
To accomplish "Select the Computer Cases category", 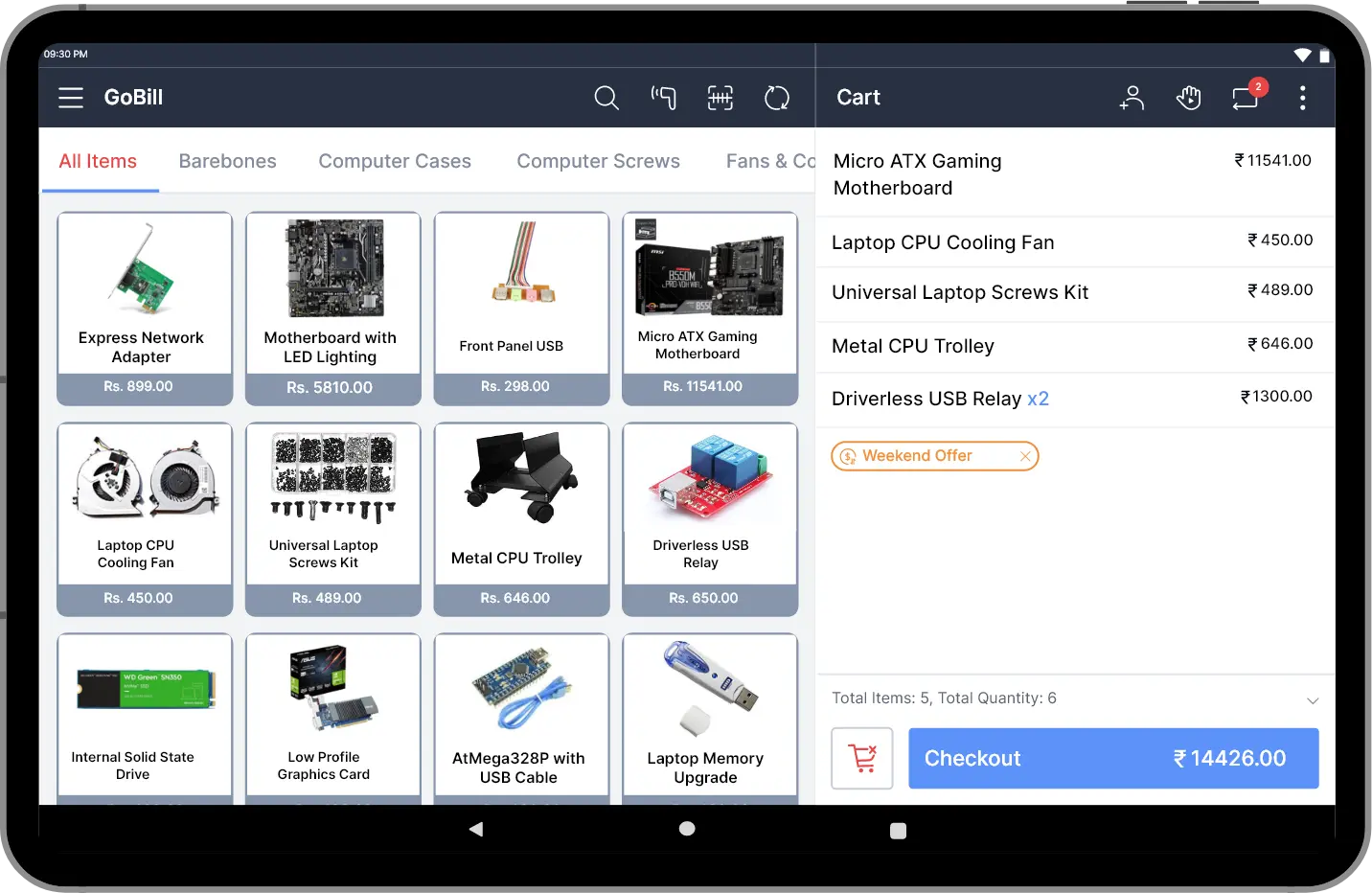I will point(395,161).
